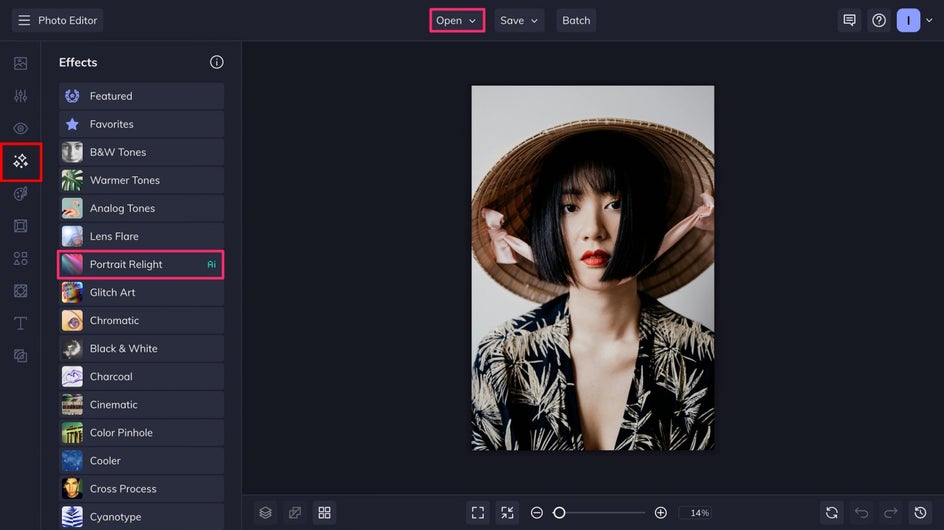Click the Effects info icon
Viewport: 944px width, 530px height.
(217, 62)
